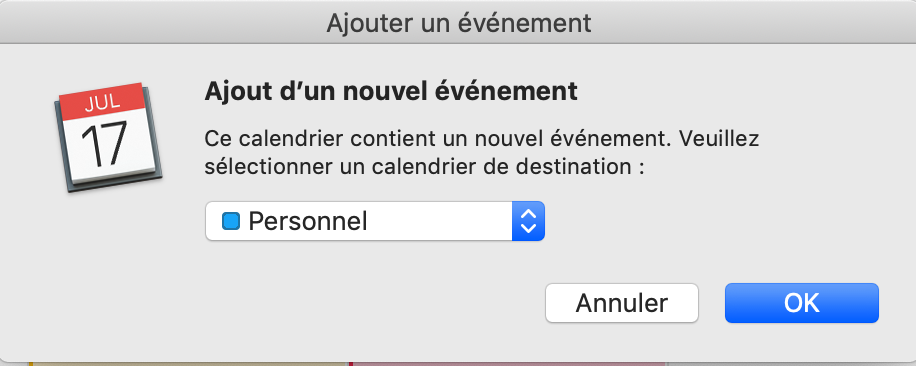The image size is (916, 366).
Task: Confirm with the OK button
Action: tap(802, 303)
